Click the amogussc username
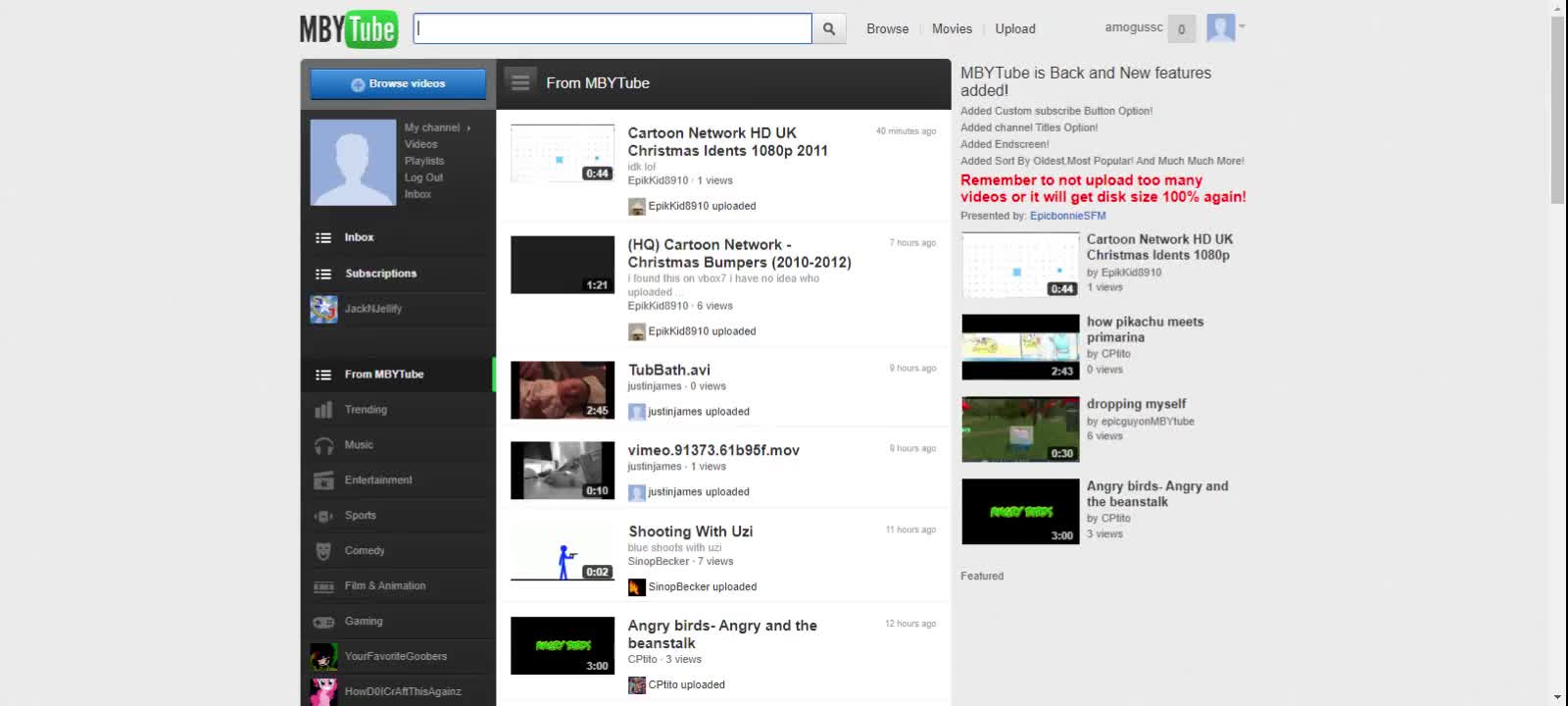The height and width of the screenshot is (706, 1568). click(x=1134, y=27)
